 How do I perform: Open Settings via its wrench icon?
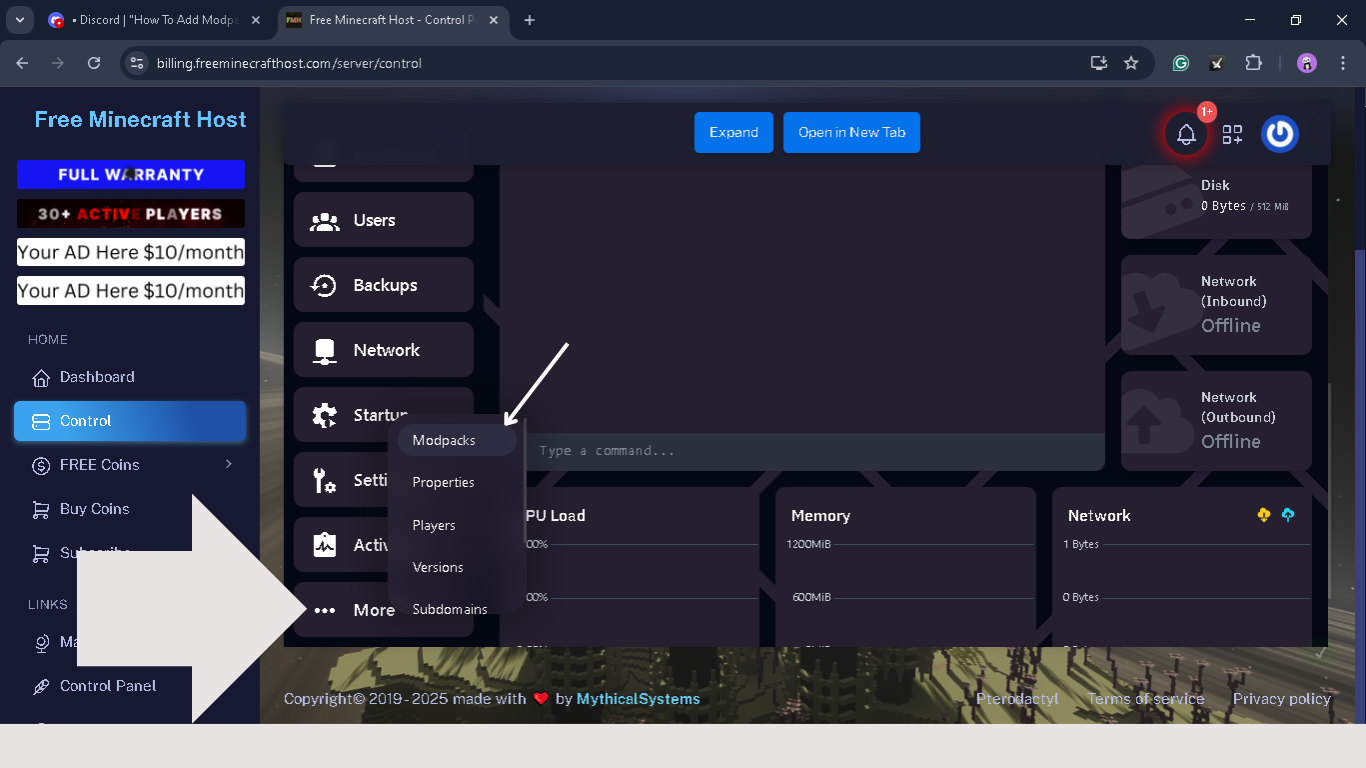pyautogui.click(x=324, y=481)
